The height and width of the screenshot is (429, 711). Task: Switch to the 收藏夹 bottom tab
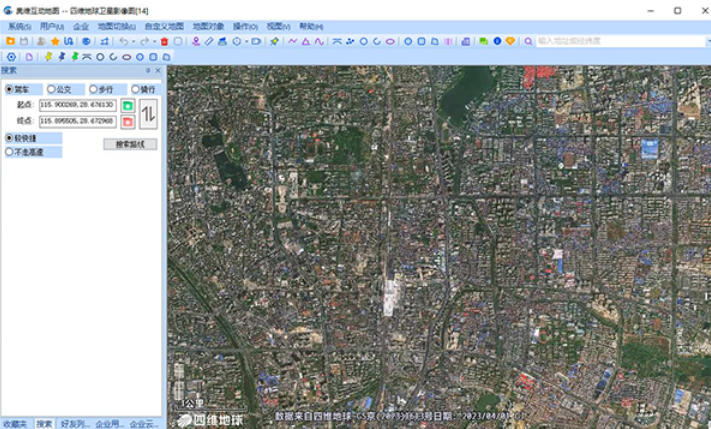point(15,424)
